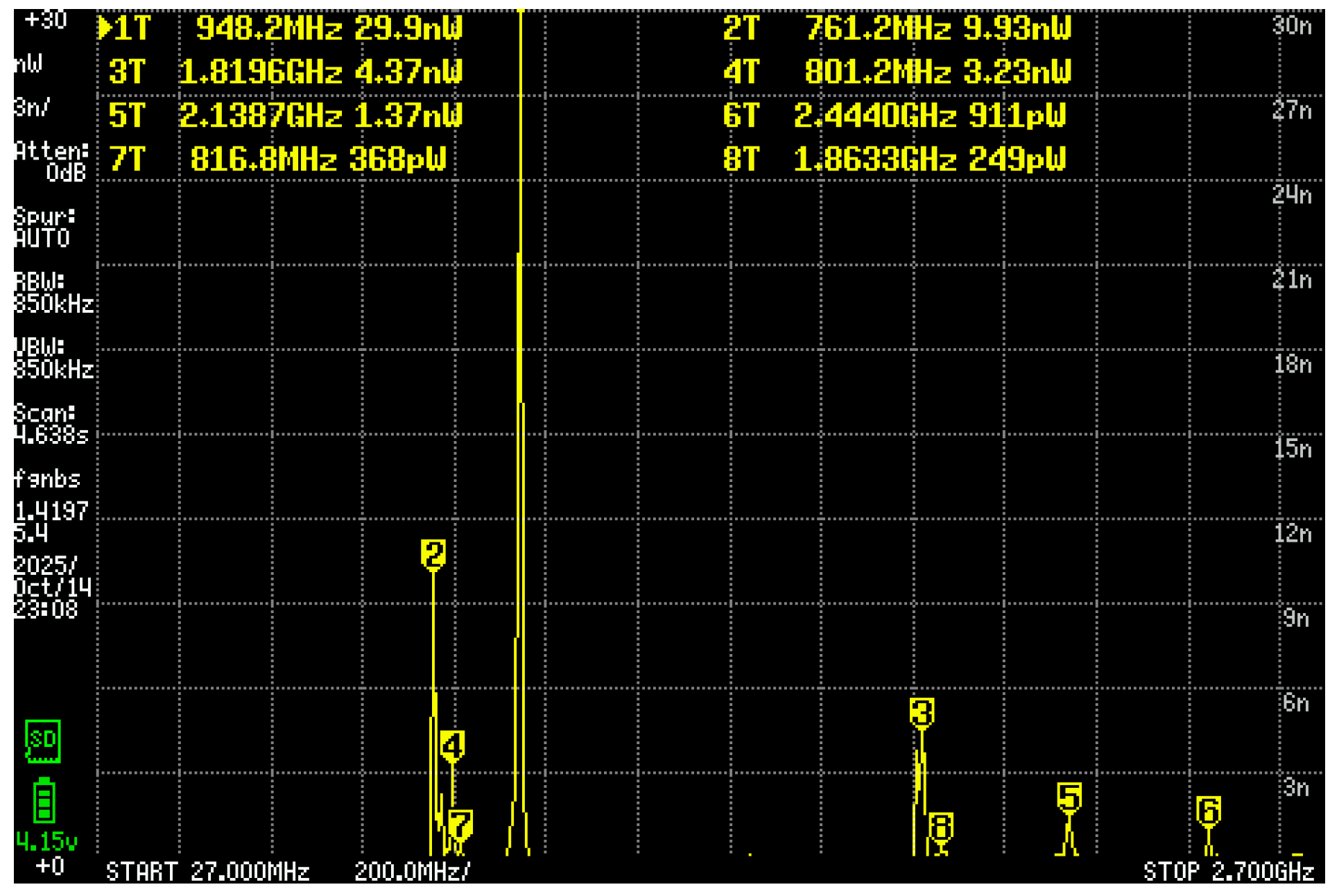Select marker 4 flag on trace
Viewport: 1339px width, 896px height.
(452, 746)
